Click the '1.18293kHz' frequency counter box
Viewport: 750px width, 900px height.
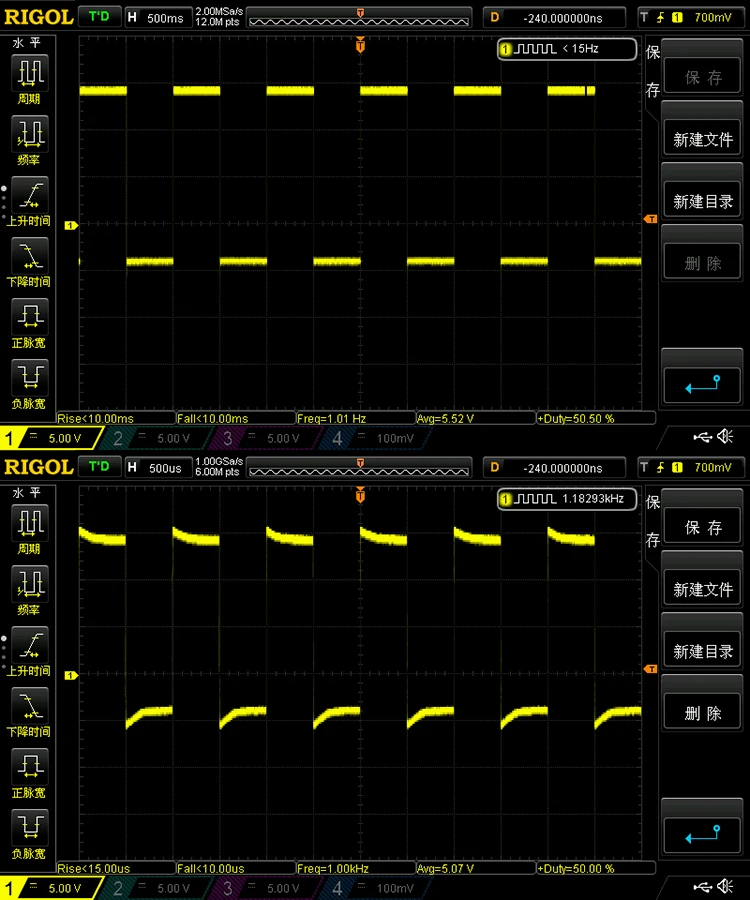tap(567, 499)
